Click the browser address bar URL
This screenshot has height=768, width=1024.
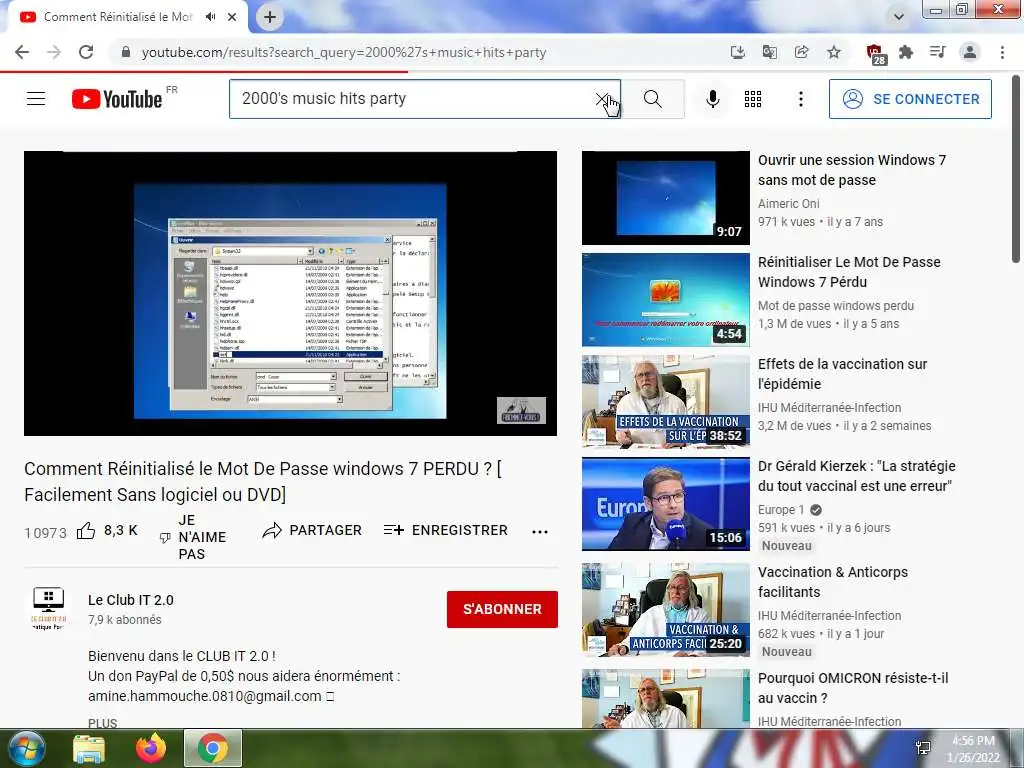[x=344, y=52]
